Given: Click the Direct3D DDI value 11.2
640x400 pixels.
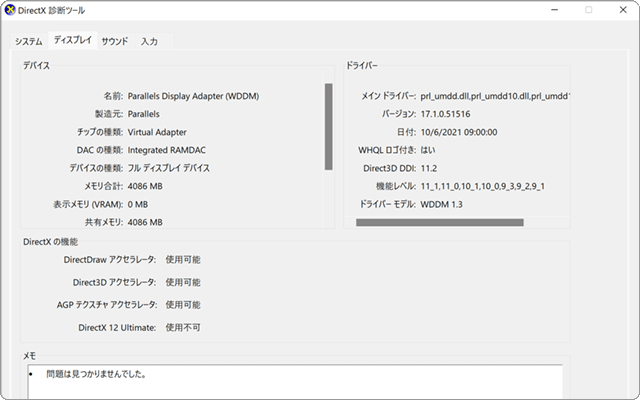Looking at the screenshot, I should tap(429, 168).
